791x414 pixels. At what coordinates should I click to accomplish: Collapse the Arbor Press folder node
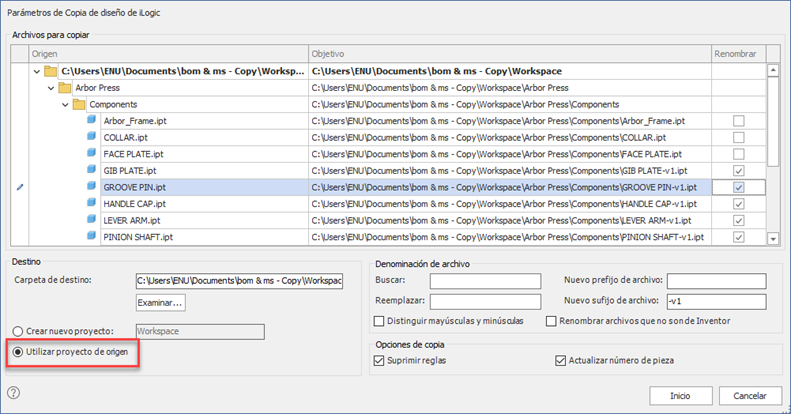(51, 88)
